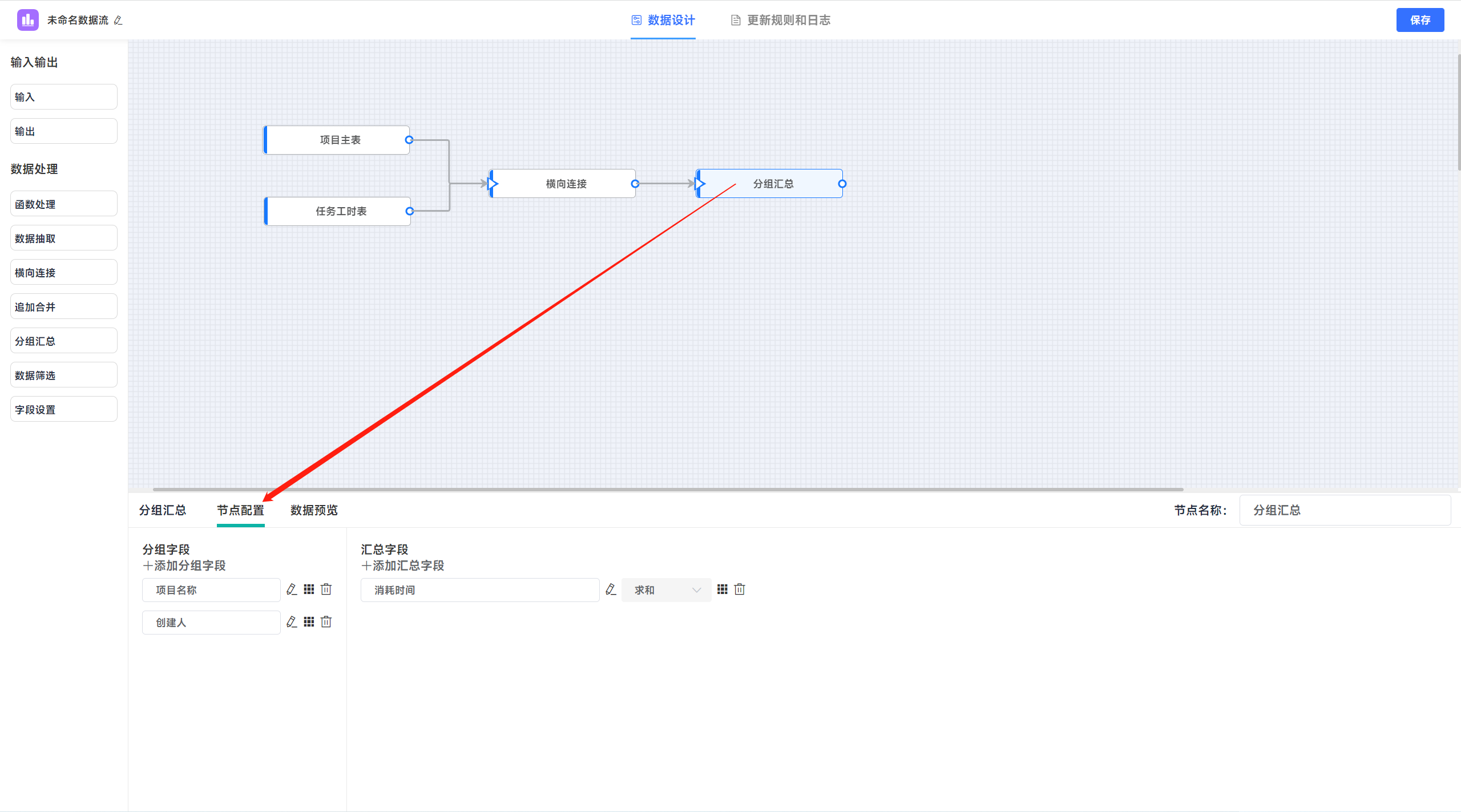Delete the 项目名称 group field
This screenshot has height=812, width=1461.
pos(326,589)
